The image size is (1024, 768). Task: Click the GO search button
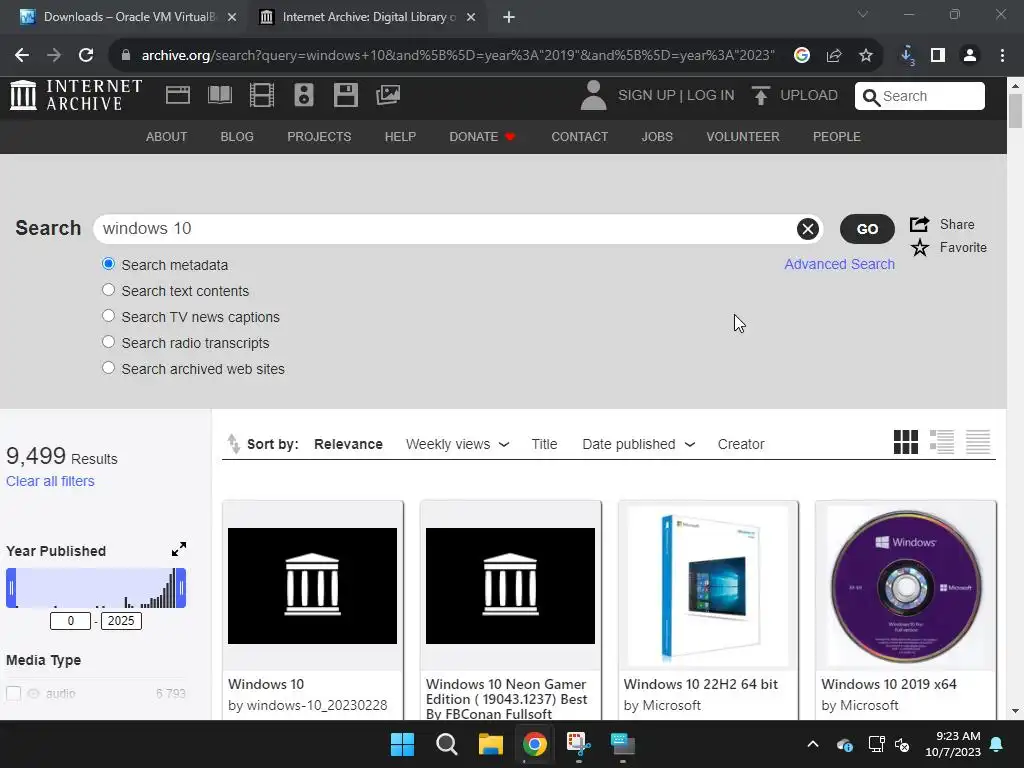pyautogui.click(x=867, y=229)
